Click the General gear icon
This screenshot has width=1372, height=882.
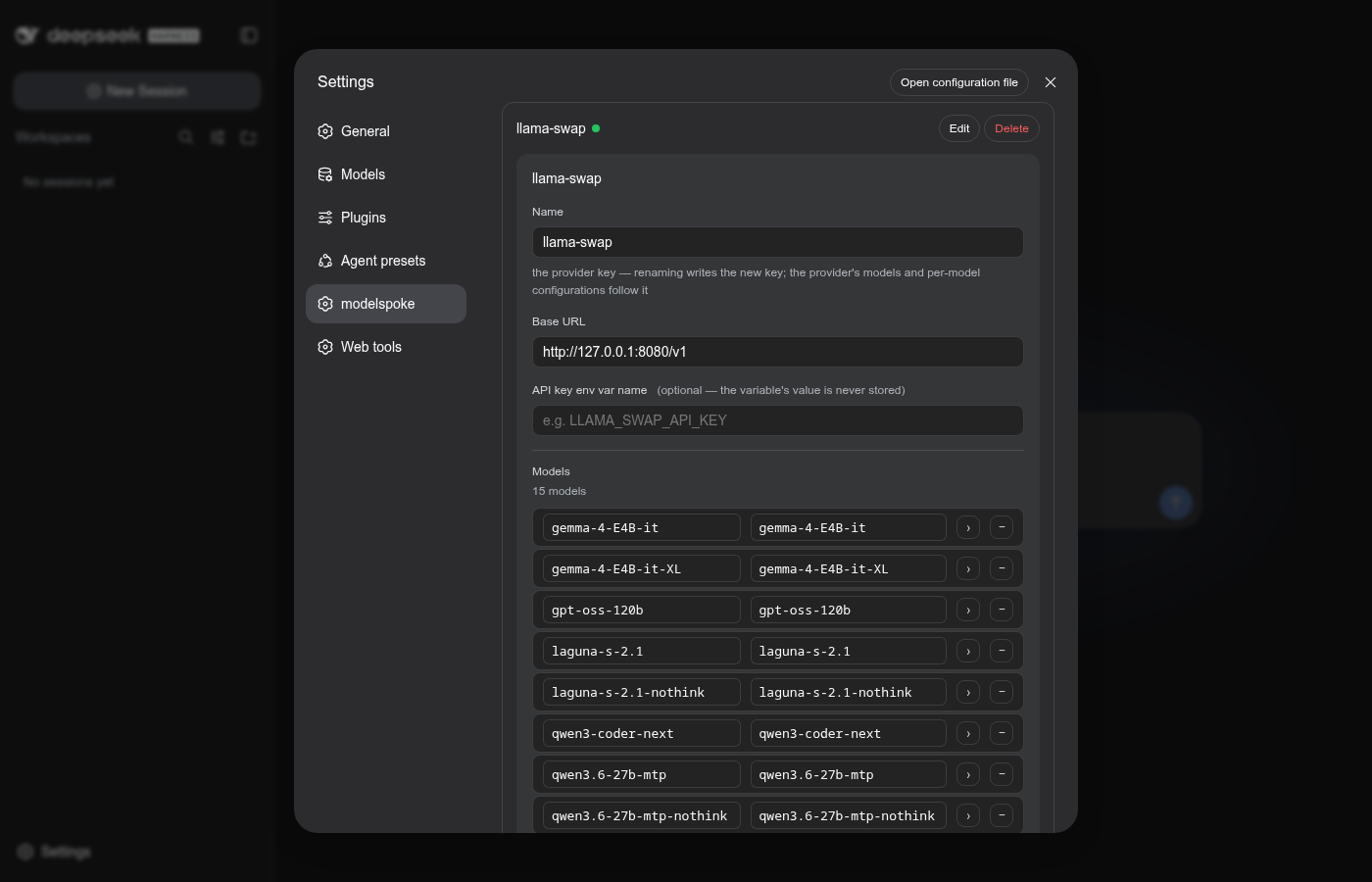(x=325, y=131)
